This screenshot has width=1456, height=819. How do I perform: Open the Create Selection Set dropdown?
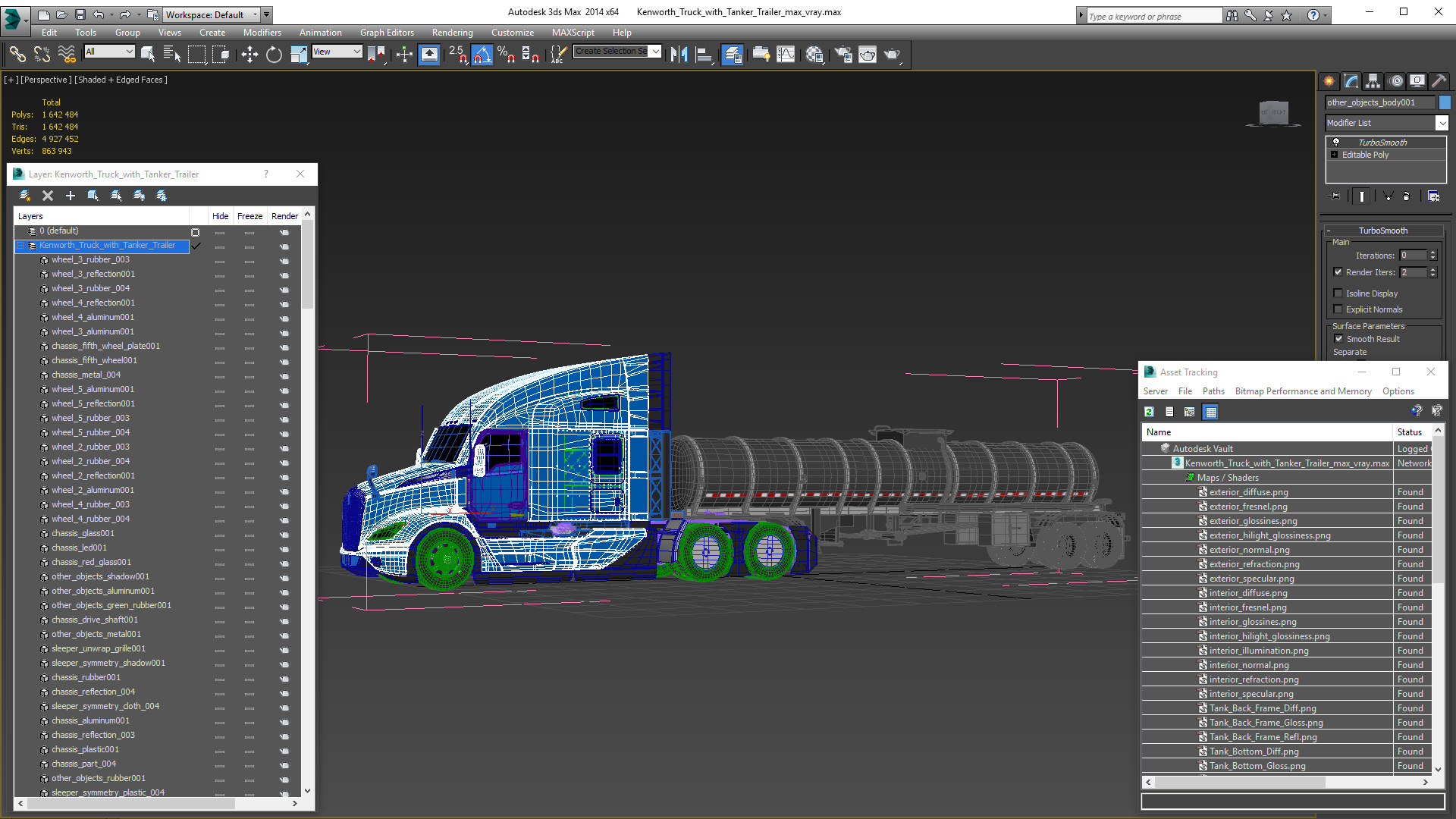tap(656, 52)
